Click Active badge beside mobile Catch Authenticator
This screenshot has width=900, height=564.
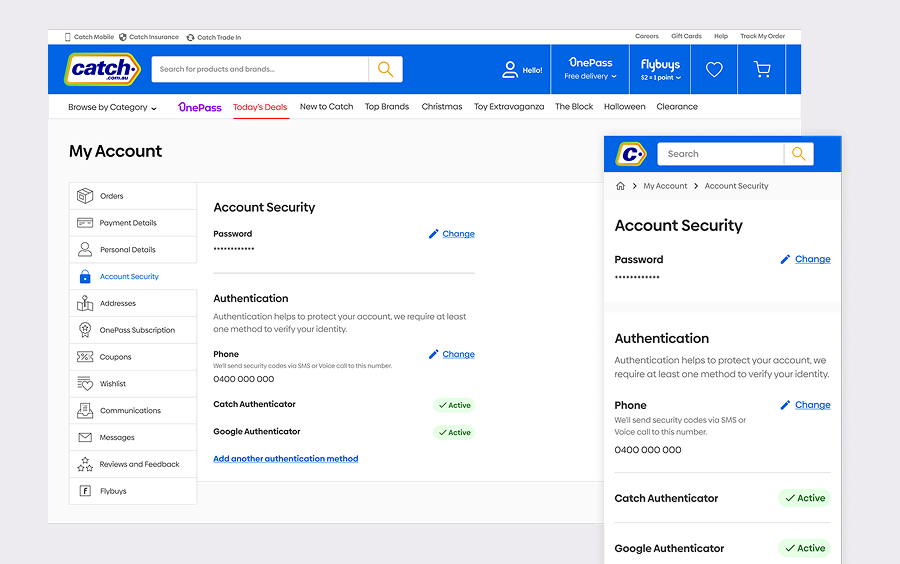pyautogui.click(x=805, y=498)
